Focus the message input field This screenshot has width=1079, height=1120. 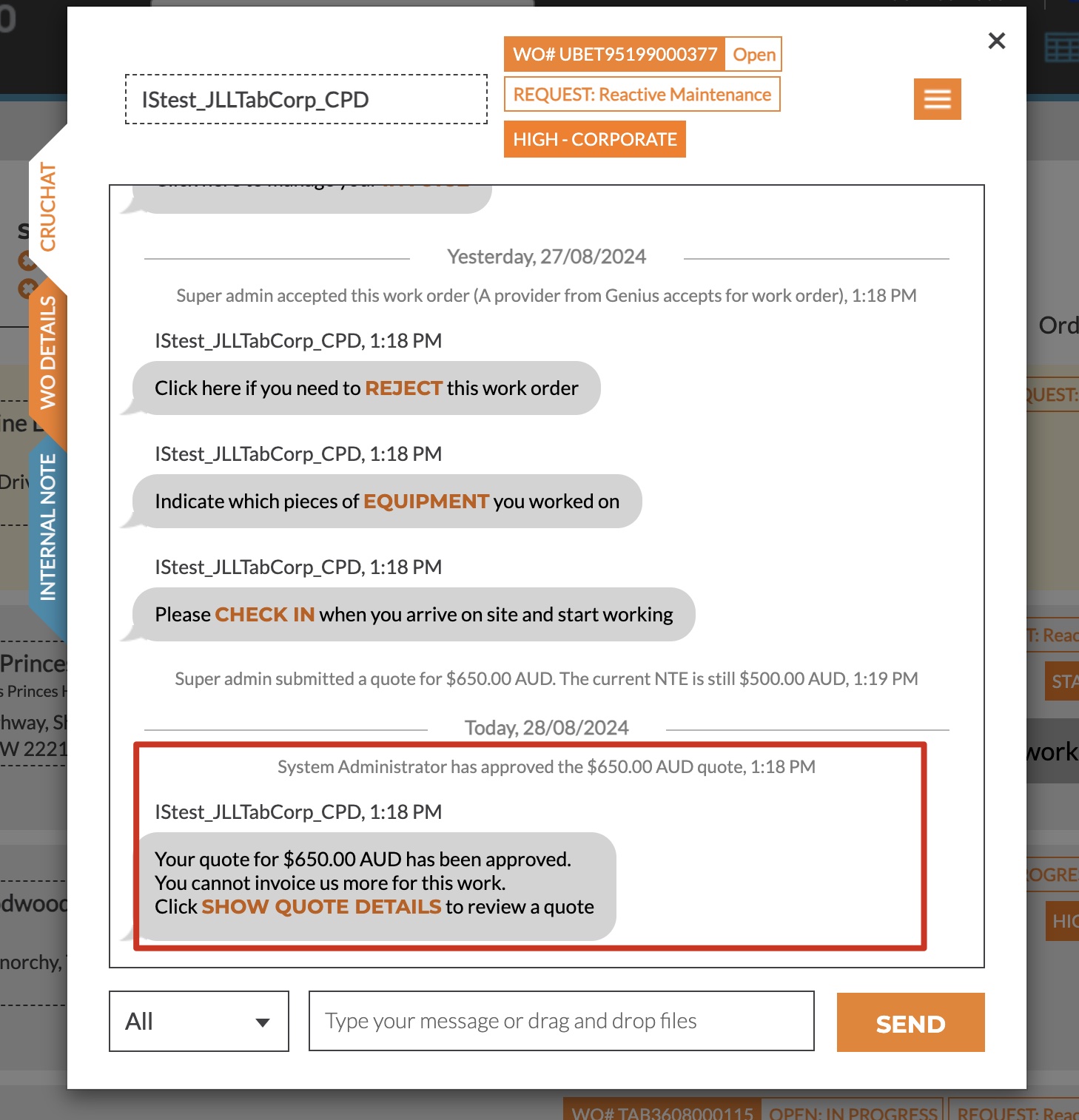point(562,1022)
